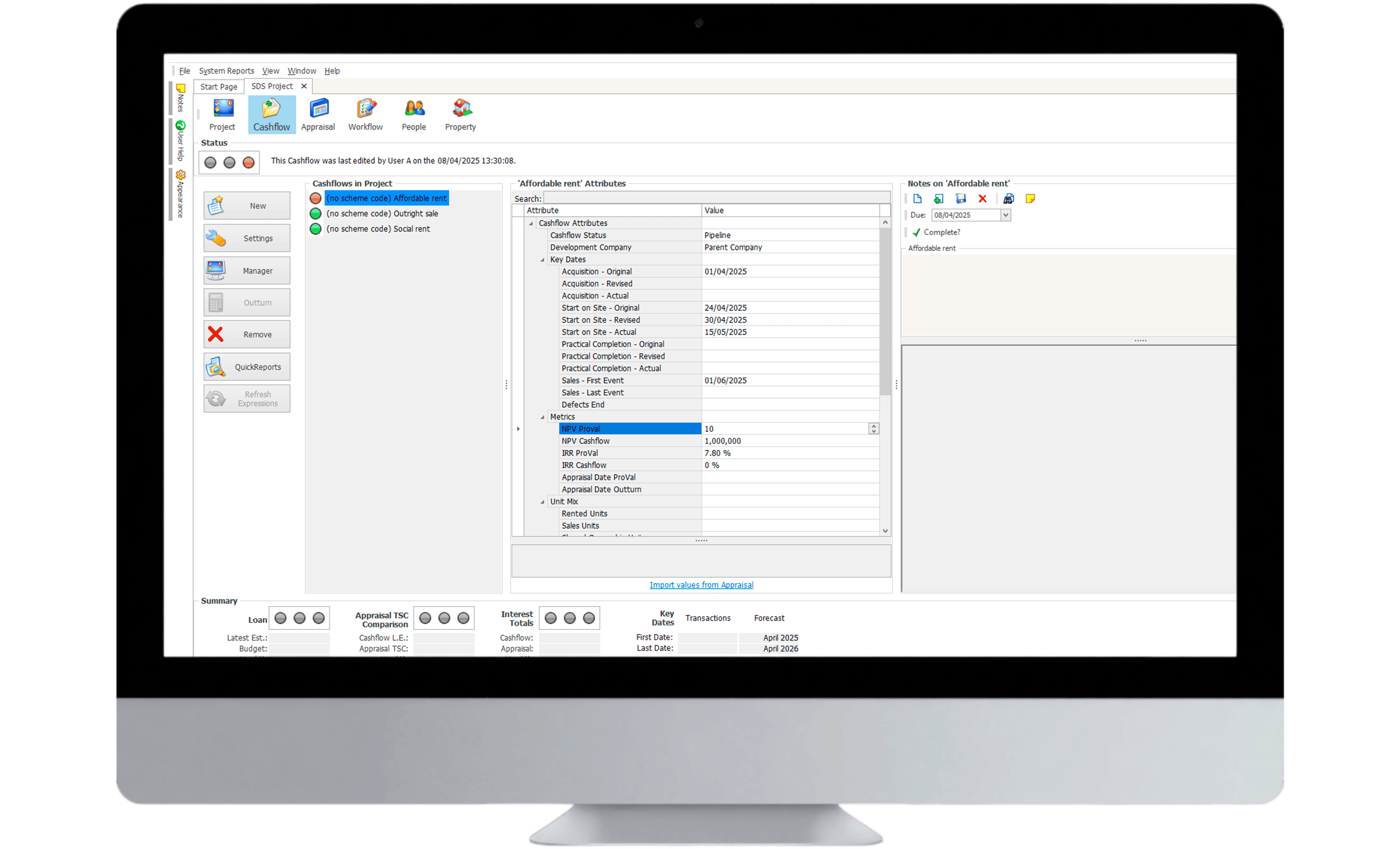Viewport: 1400px width, 849px height.
Task: Open the Cashflow section icon
Action: pyautogui.click(x=272, y=113)
